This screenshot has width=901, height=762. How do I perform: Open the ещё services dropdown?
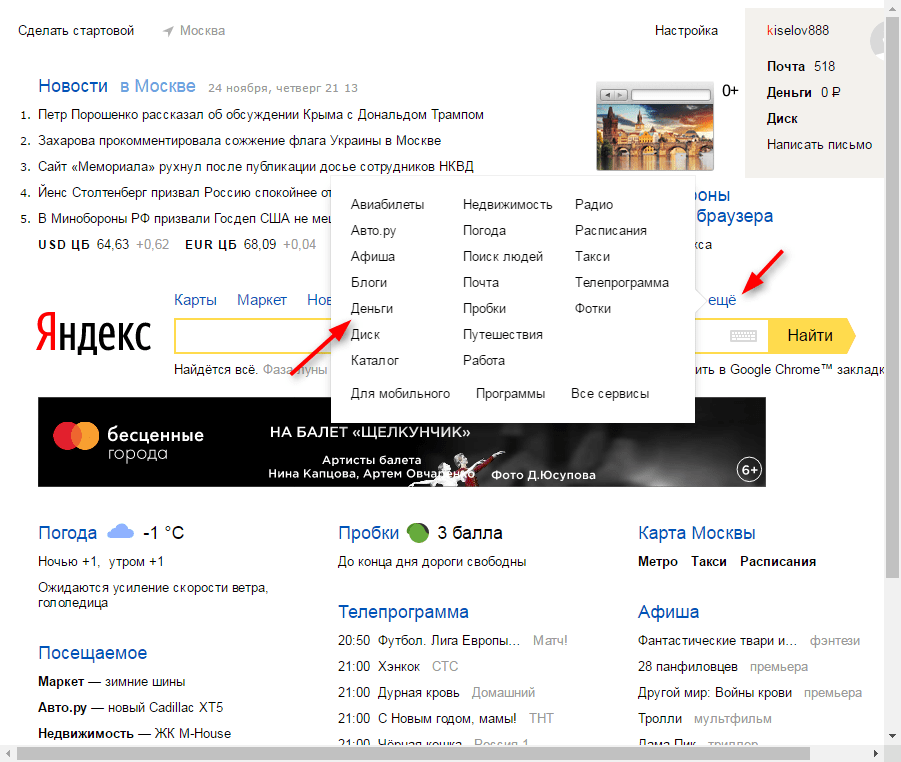(x=722, y=300)
